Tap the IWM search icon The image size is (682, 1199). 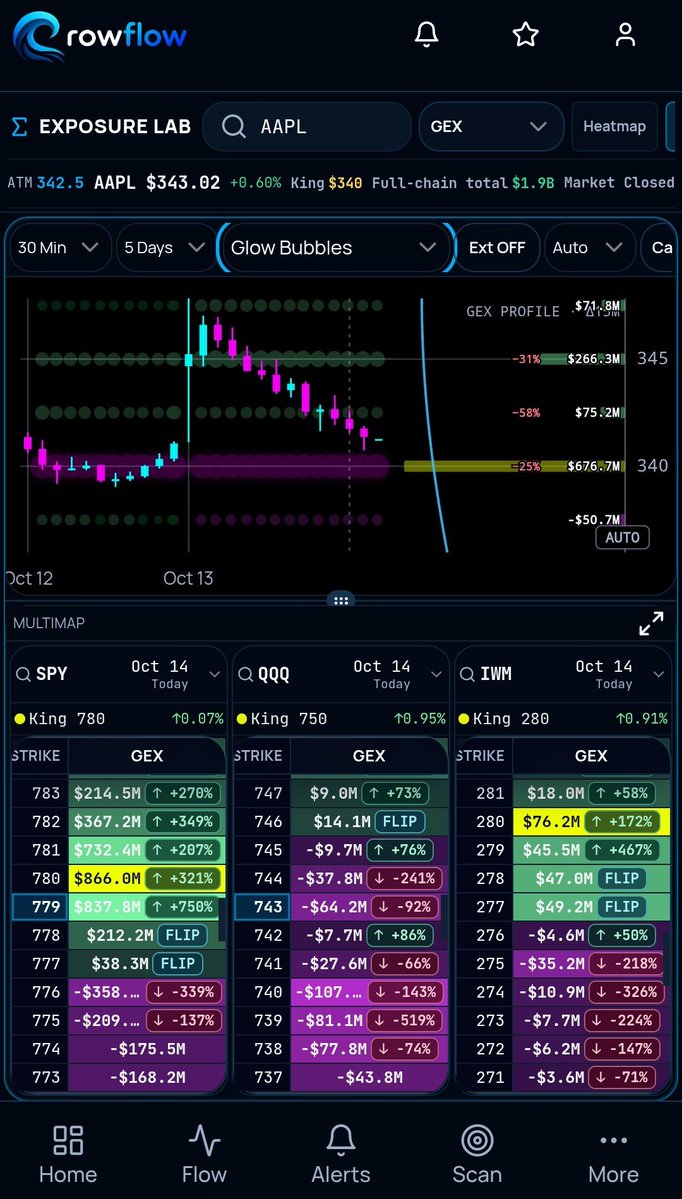click(468, 674)
